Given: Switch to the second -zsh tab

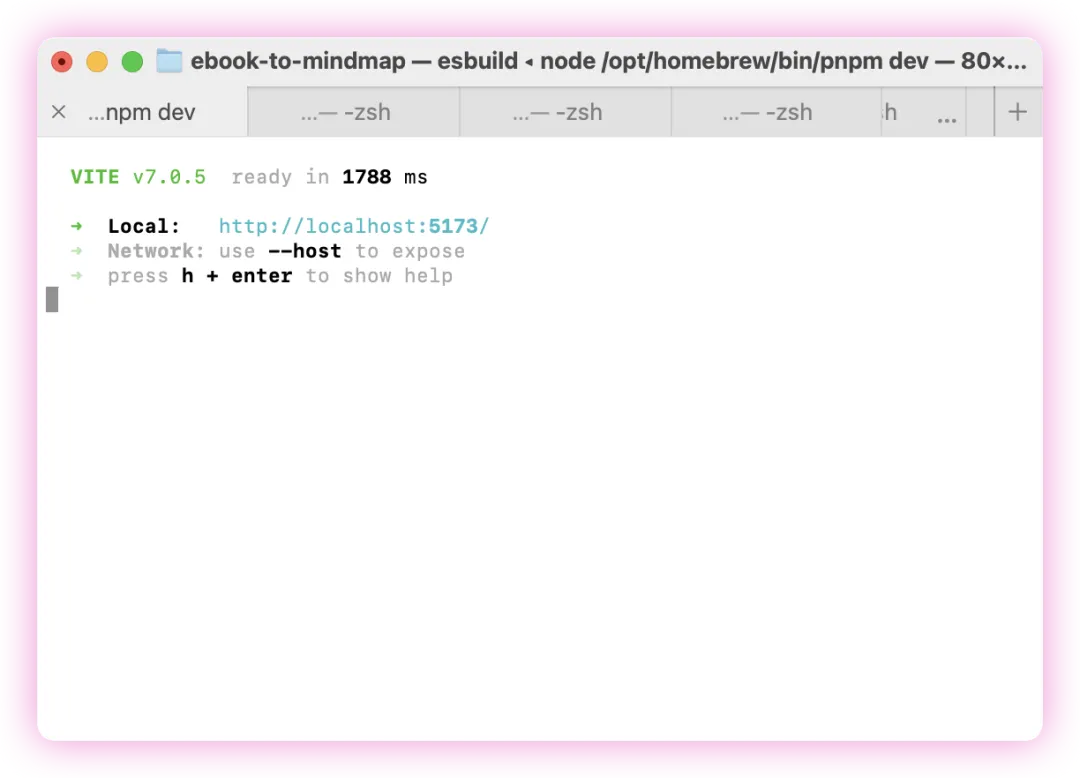Looking at the screenshot, I should 565,112.
